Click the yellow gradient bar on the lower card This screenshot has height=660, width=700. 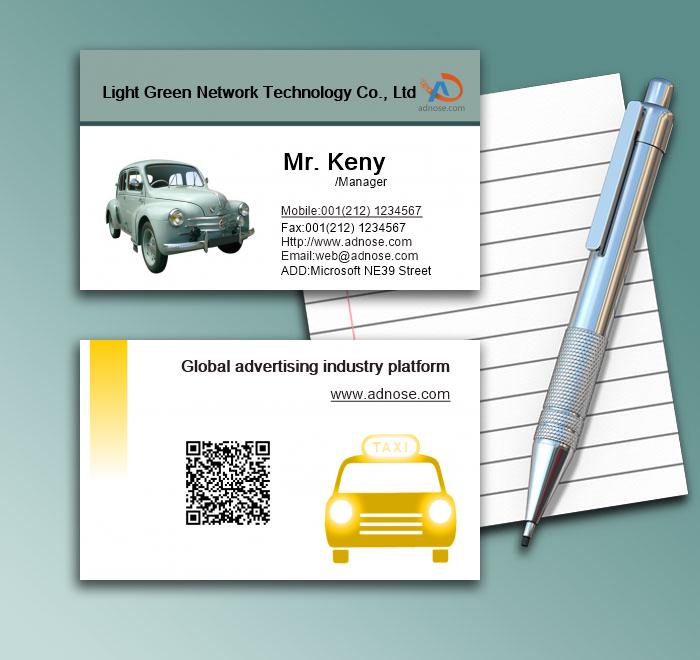pos(108,410)
